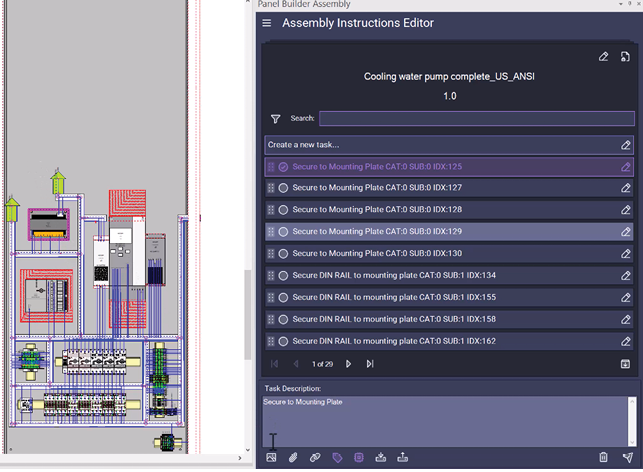The width and height of the screenshot is (643, 472).
Task: Click the chain link icon
Action: [x=315, y=457]
